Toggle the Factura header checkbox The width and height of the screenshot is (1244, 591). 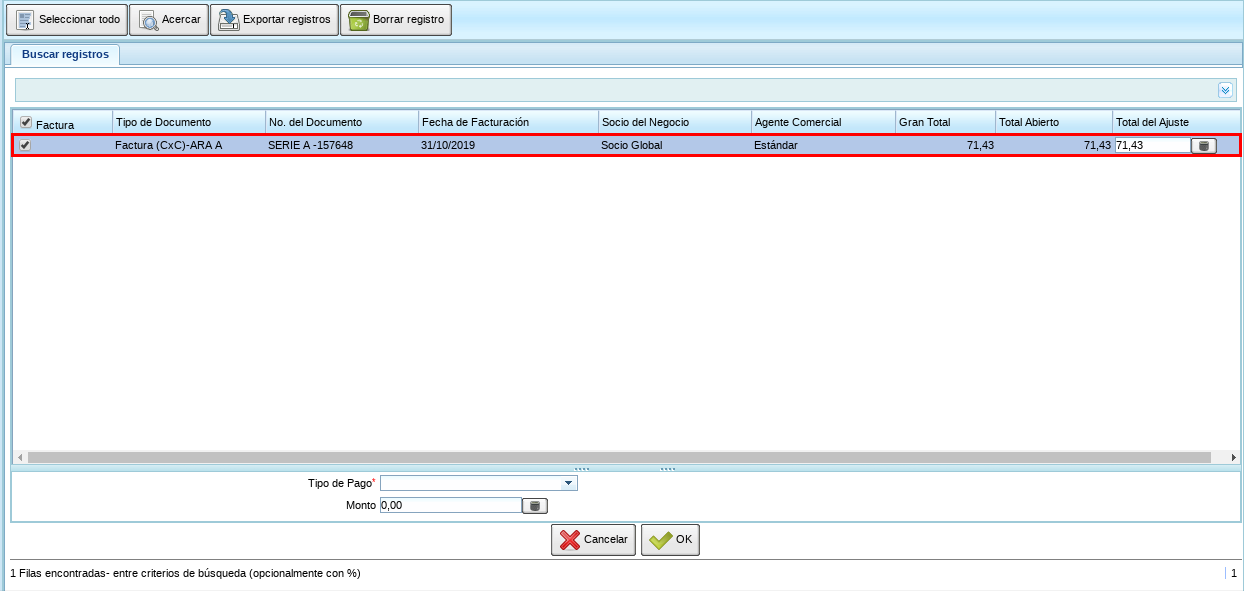click(26, 122)
